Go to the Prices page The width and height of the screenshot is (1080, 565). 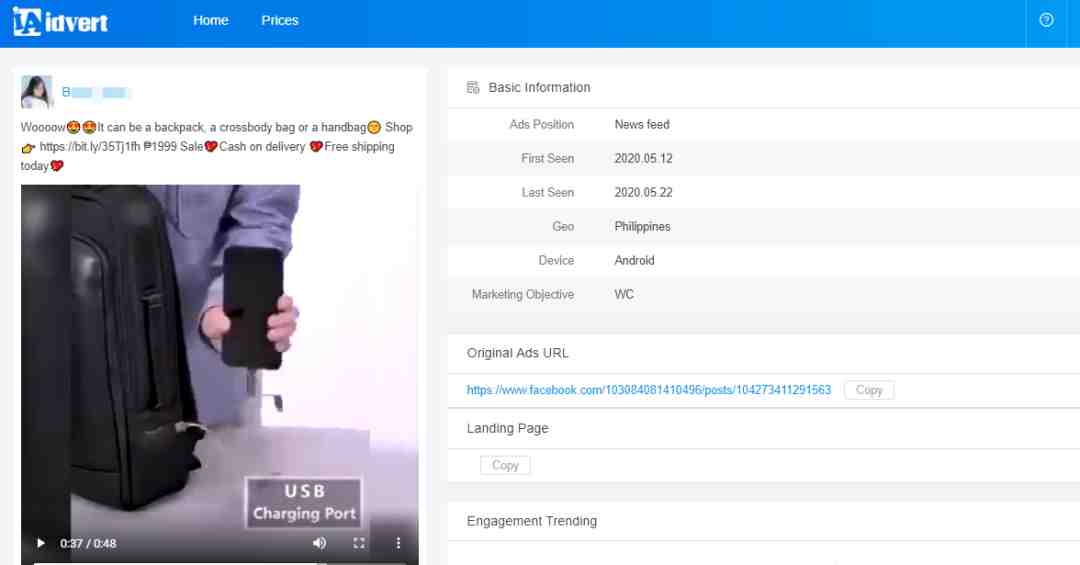coord(280,20)
